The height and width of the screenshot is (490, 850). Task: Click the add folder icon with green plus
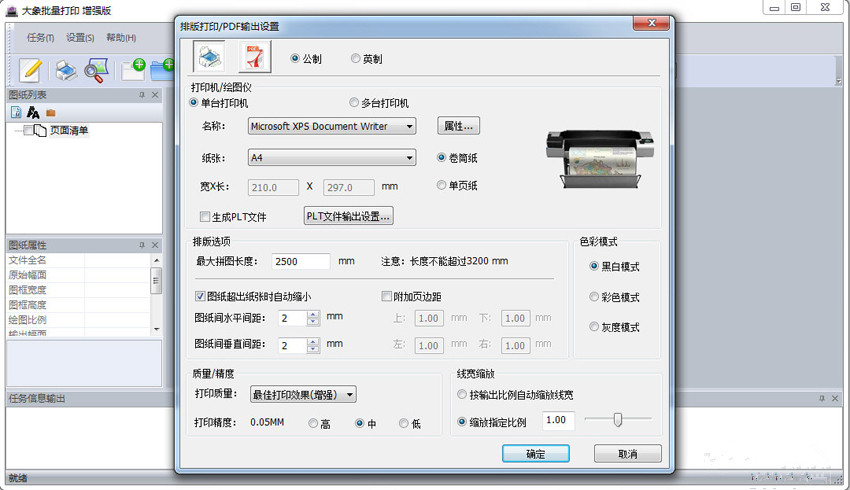tap(162, 69)
